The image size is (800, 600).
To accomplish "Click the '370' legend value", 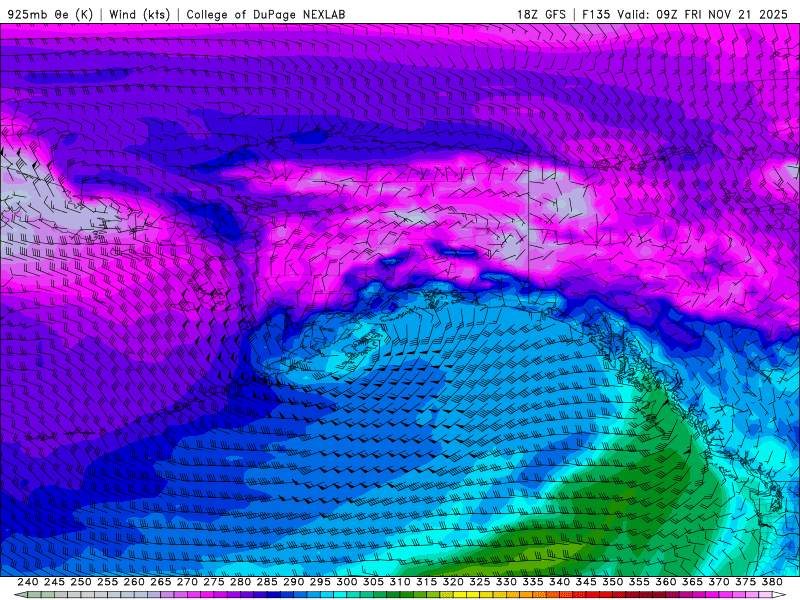I will coord(719,582).
